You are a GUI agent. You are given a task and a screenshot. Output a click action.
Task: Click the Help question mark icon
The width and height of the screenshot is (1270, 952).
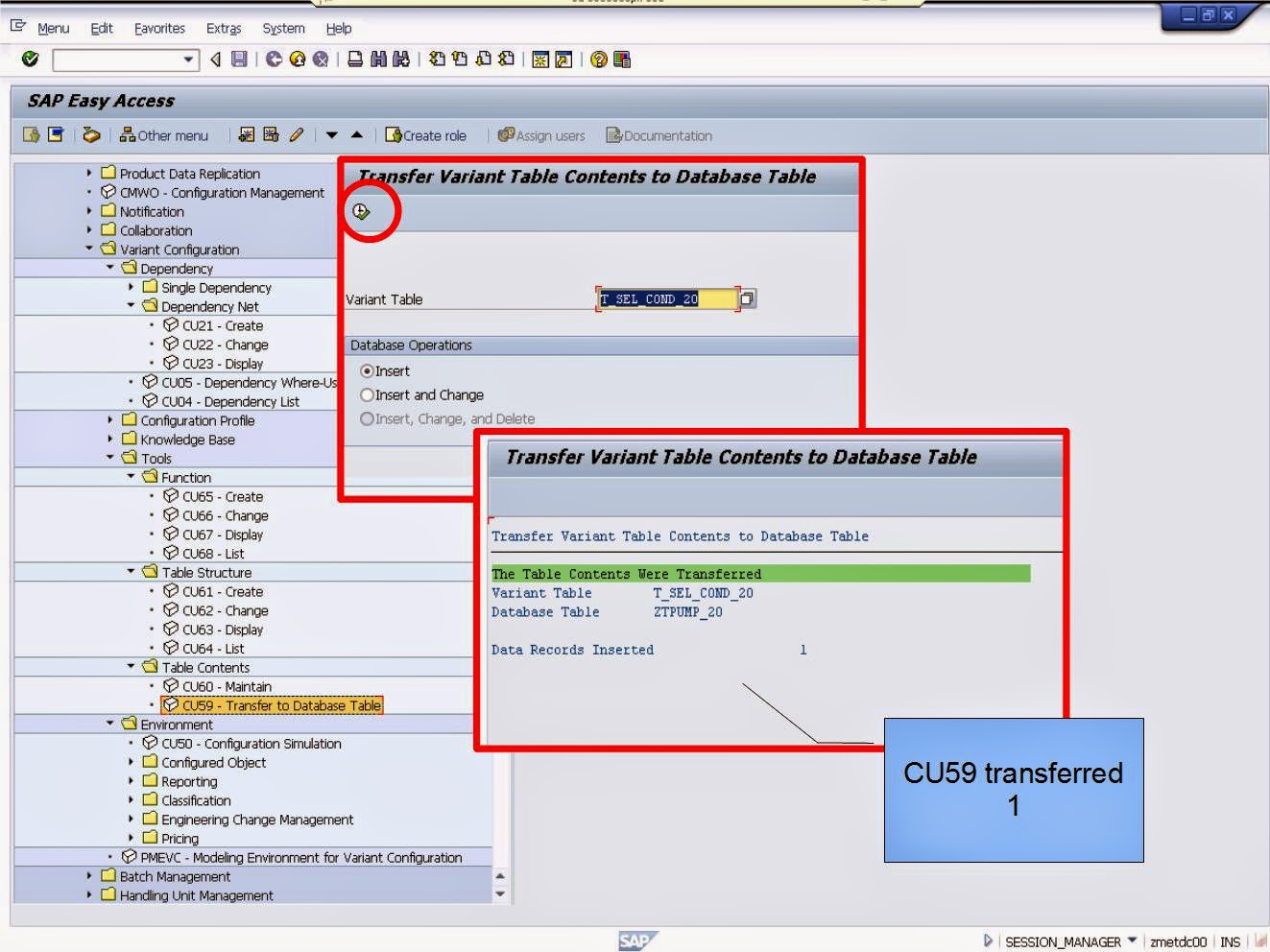click(595, 59)
